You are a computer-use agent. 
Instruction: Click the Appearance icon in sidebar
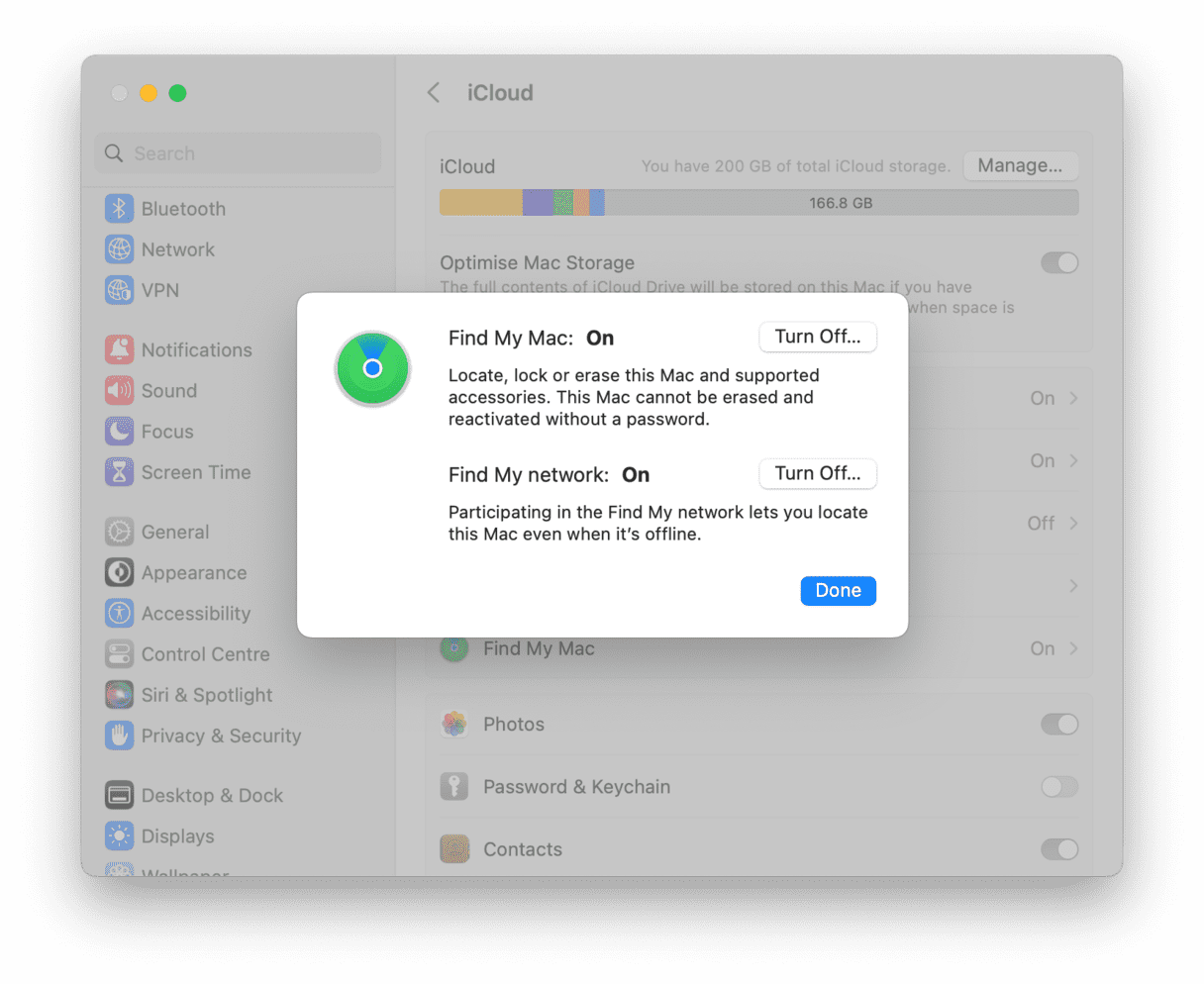(119, 572)
